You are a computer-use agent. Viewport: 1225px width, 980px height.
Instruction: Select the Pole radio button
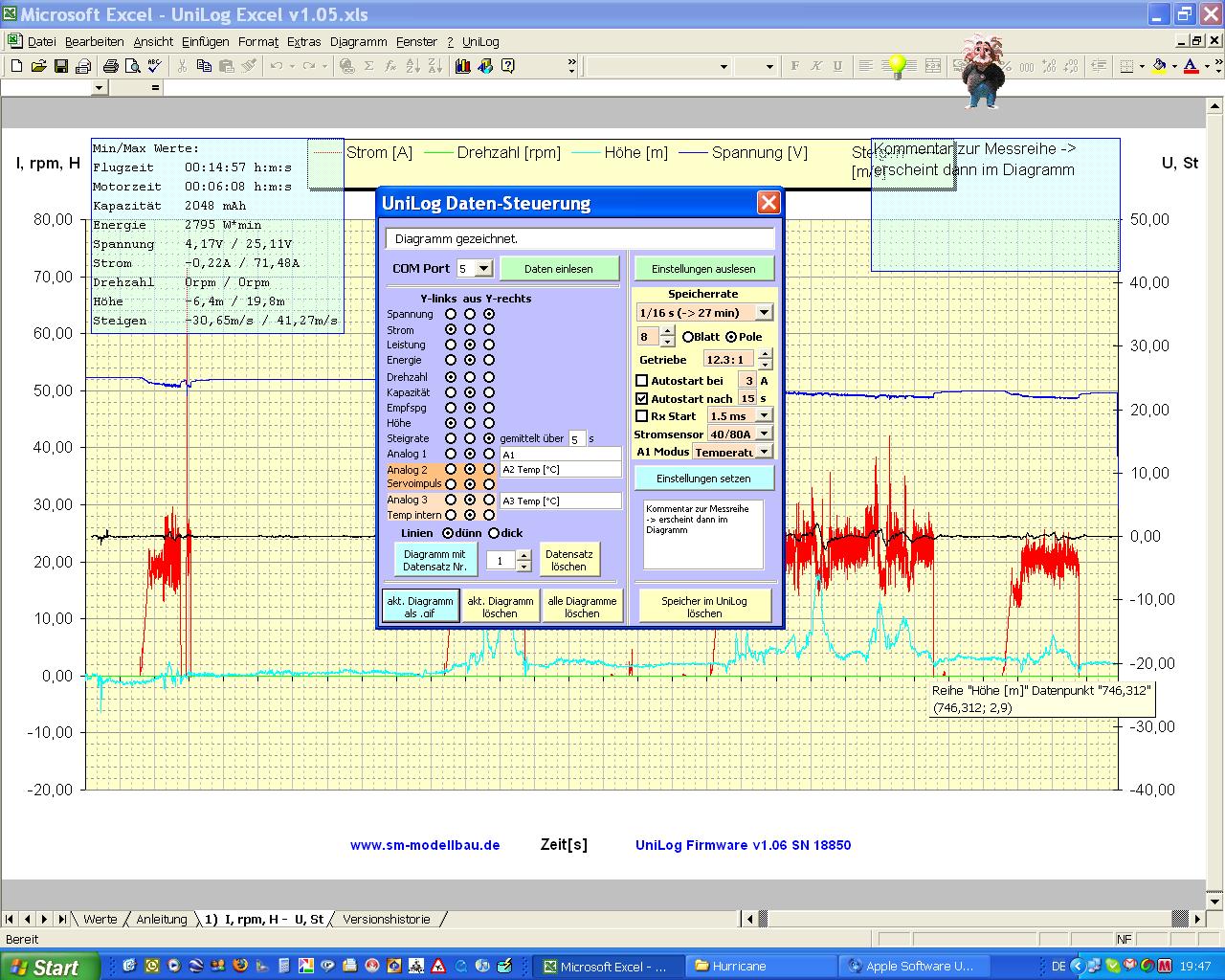731,337
